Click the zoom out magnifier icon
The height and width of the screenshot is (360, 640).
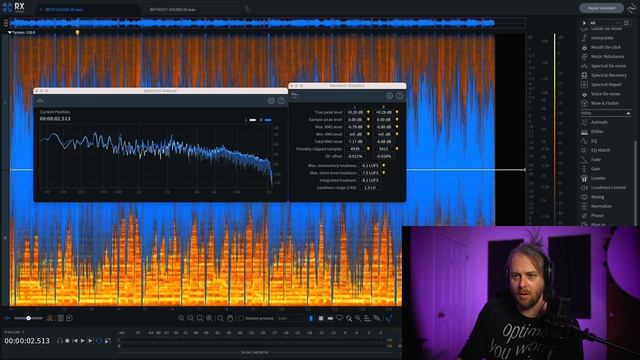[191, 318]
